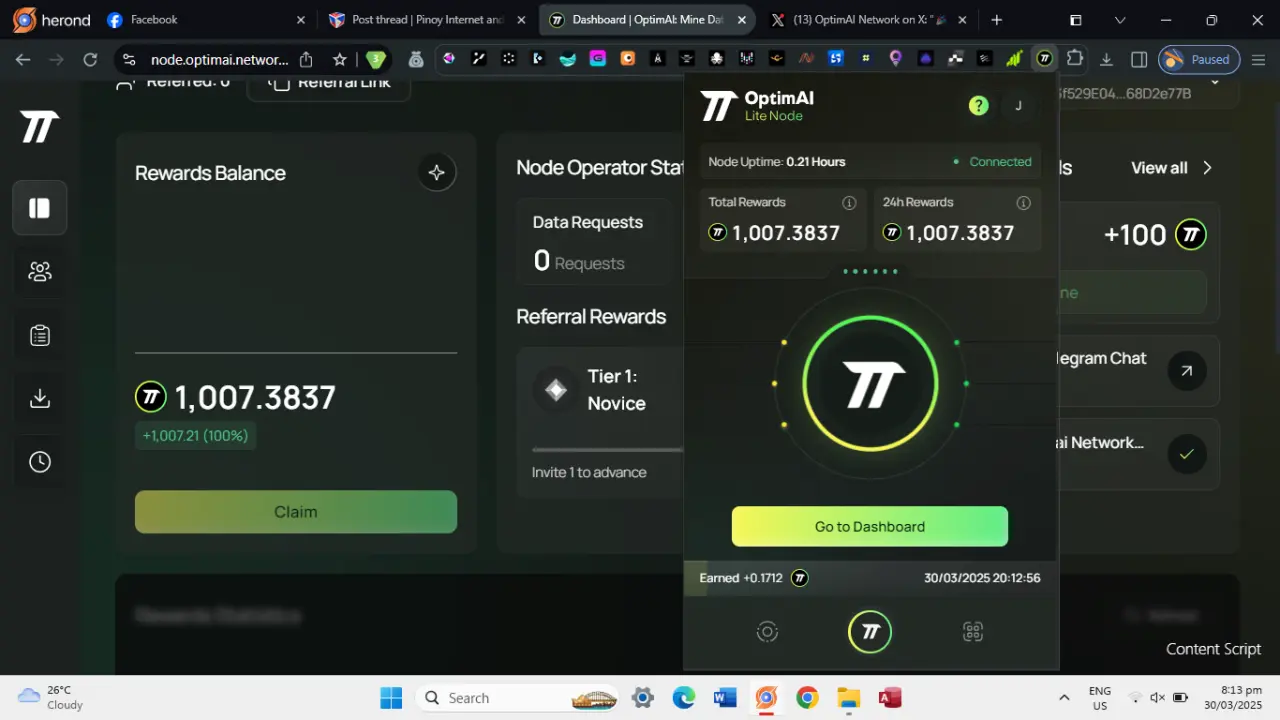Switch to the Post thread Pinoy Internet tab
The image size is (1280, 720).
tap(428, 19)
